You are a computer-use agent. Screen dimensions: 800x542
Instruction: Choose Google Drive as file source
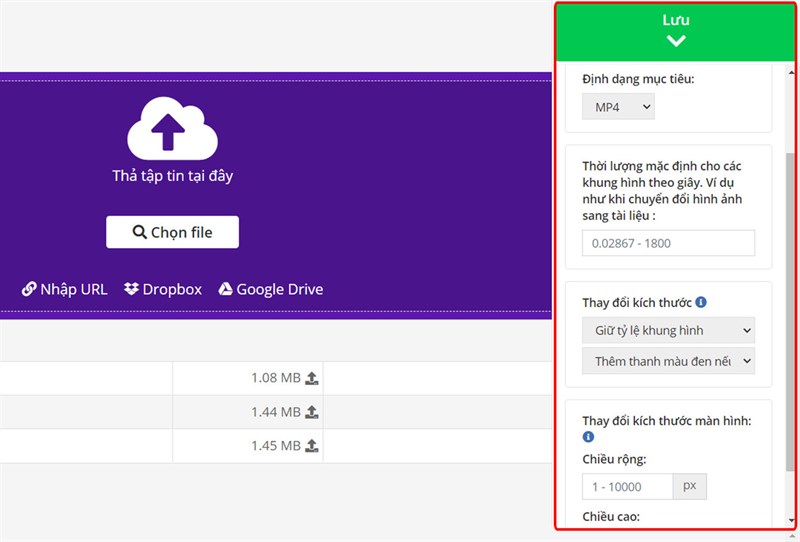pos(271,289)
